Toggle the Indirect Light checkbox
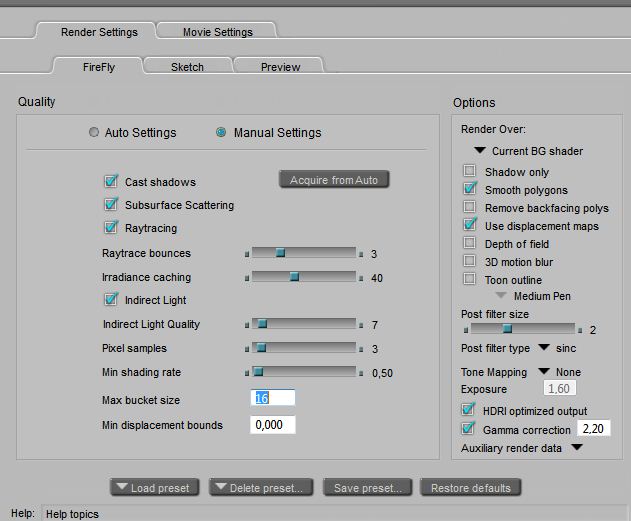 pyautogui.click(x=111, y=300)
